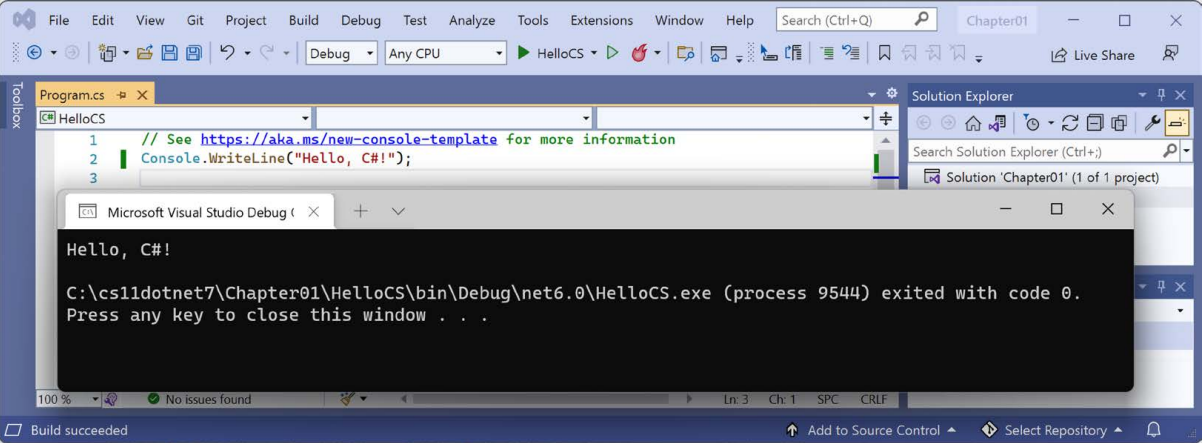The width and height of the screenshot is (1203, 443).
Task: Click the Search Solution Explorer field
Action: [1035, 151]
